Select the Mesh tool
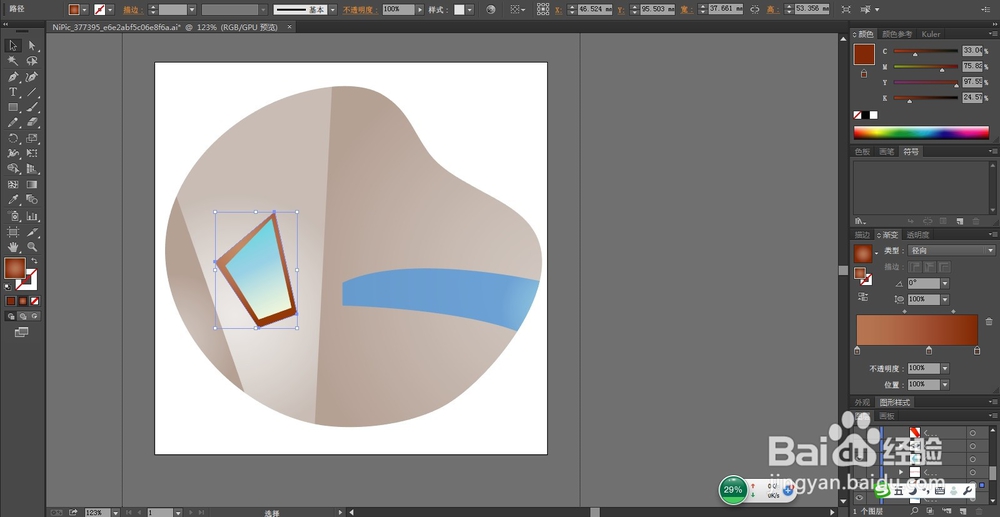 13,185
